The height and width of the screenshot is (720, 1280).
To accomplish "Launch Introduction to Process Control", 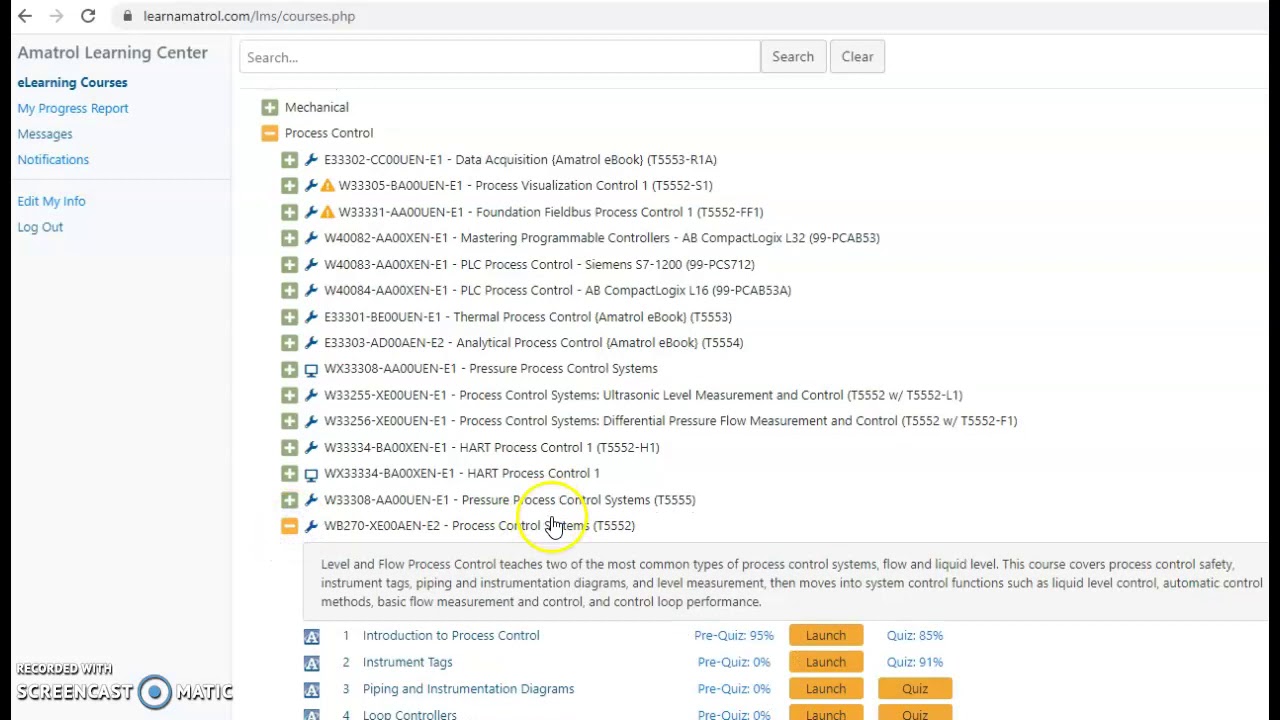I will click(826, 635).
